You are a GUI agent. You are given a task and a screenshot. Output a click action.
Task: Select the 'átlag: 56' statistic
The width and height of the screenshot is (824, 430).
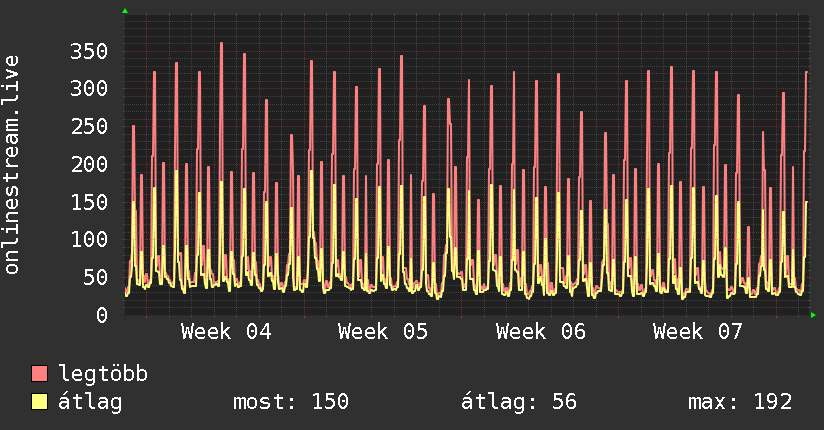[519, 402]
